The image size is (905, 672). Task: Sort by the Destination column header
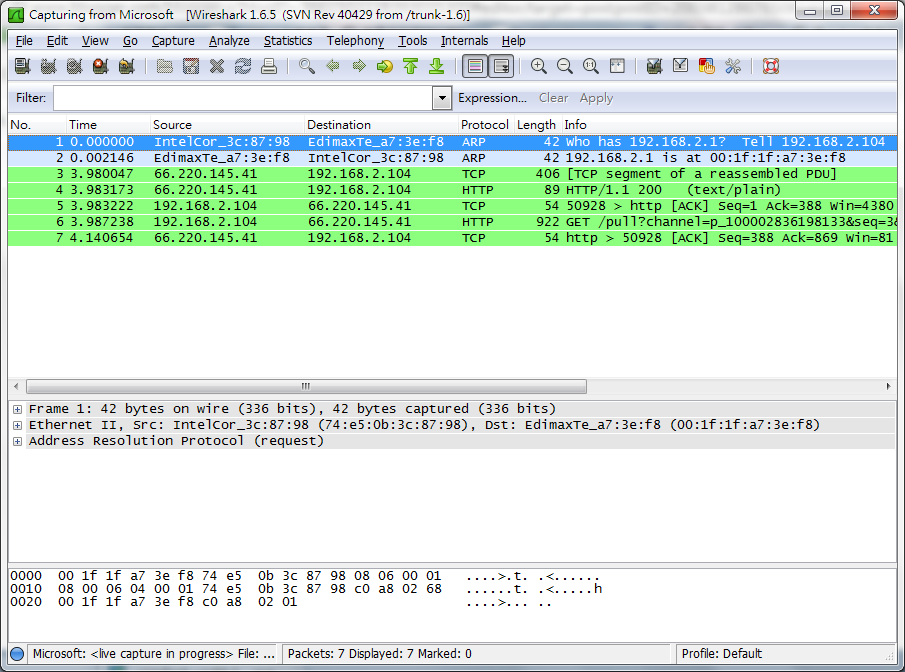[x=381, y=125]
